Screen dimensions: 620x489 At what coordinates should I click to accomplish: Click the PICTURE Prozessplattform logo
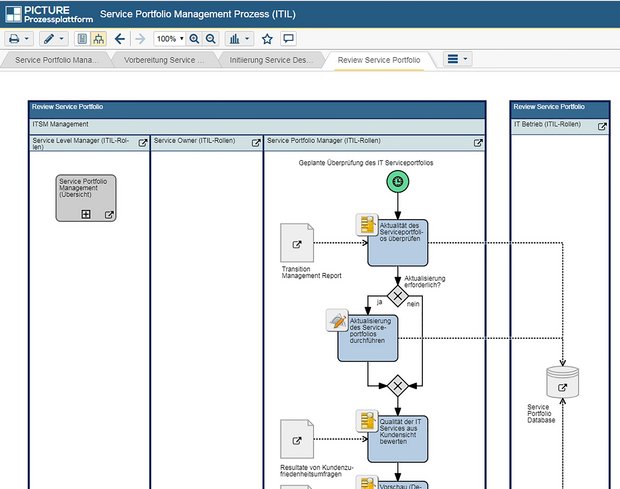[49, 14]
